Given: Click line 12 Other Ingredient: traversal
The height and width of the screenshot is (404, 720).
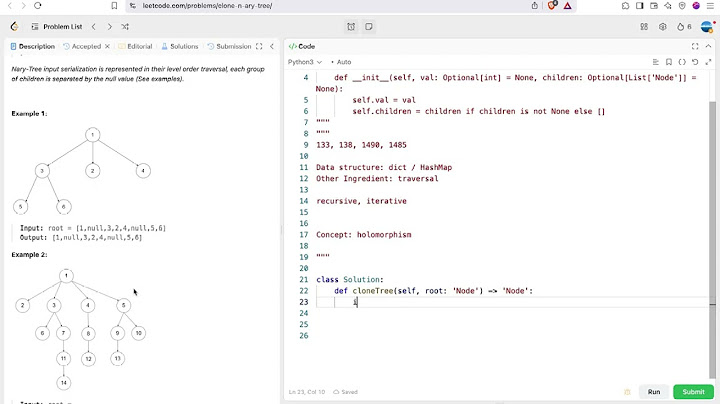Looking at the screenshot, I should [377, 178].
